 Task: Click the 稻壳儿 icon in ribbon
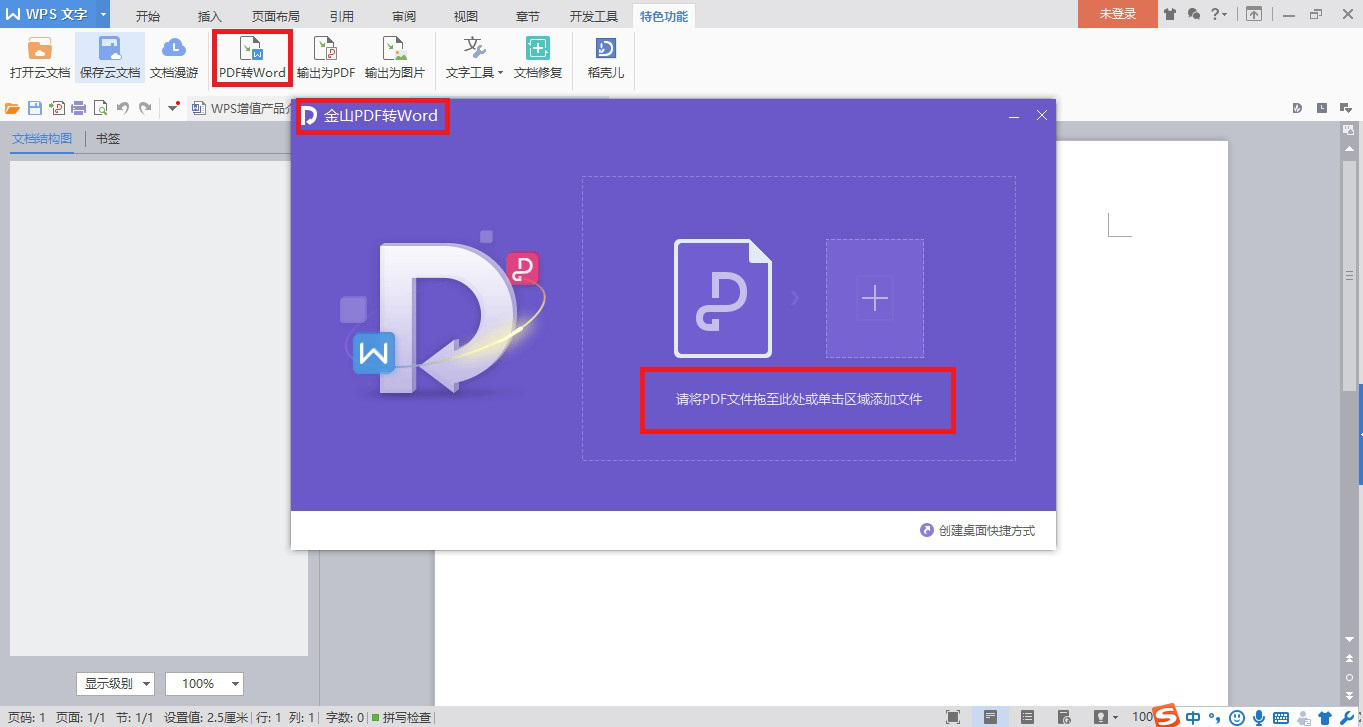(605, 57)
